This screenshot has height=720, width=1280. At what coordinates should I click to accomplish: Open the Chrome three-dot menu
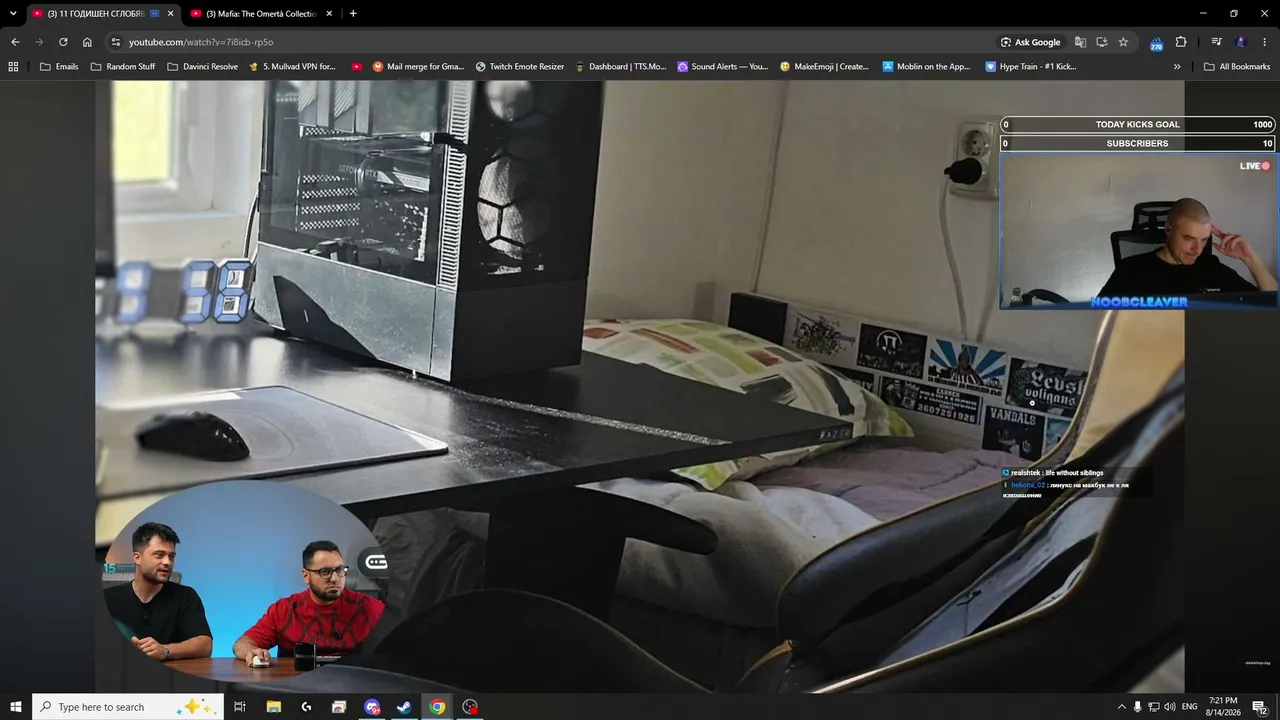tap(1265, 42)
